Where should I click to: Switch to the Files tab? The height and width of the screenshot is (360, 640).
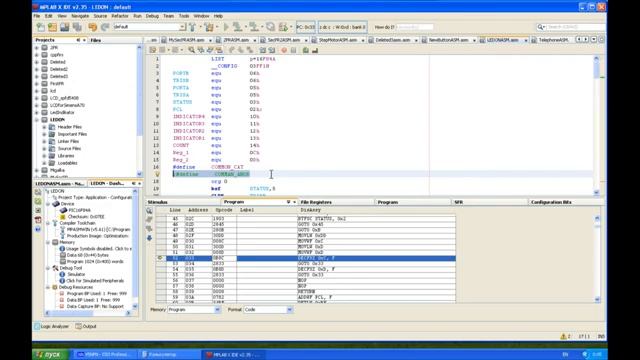pos(96,40)
